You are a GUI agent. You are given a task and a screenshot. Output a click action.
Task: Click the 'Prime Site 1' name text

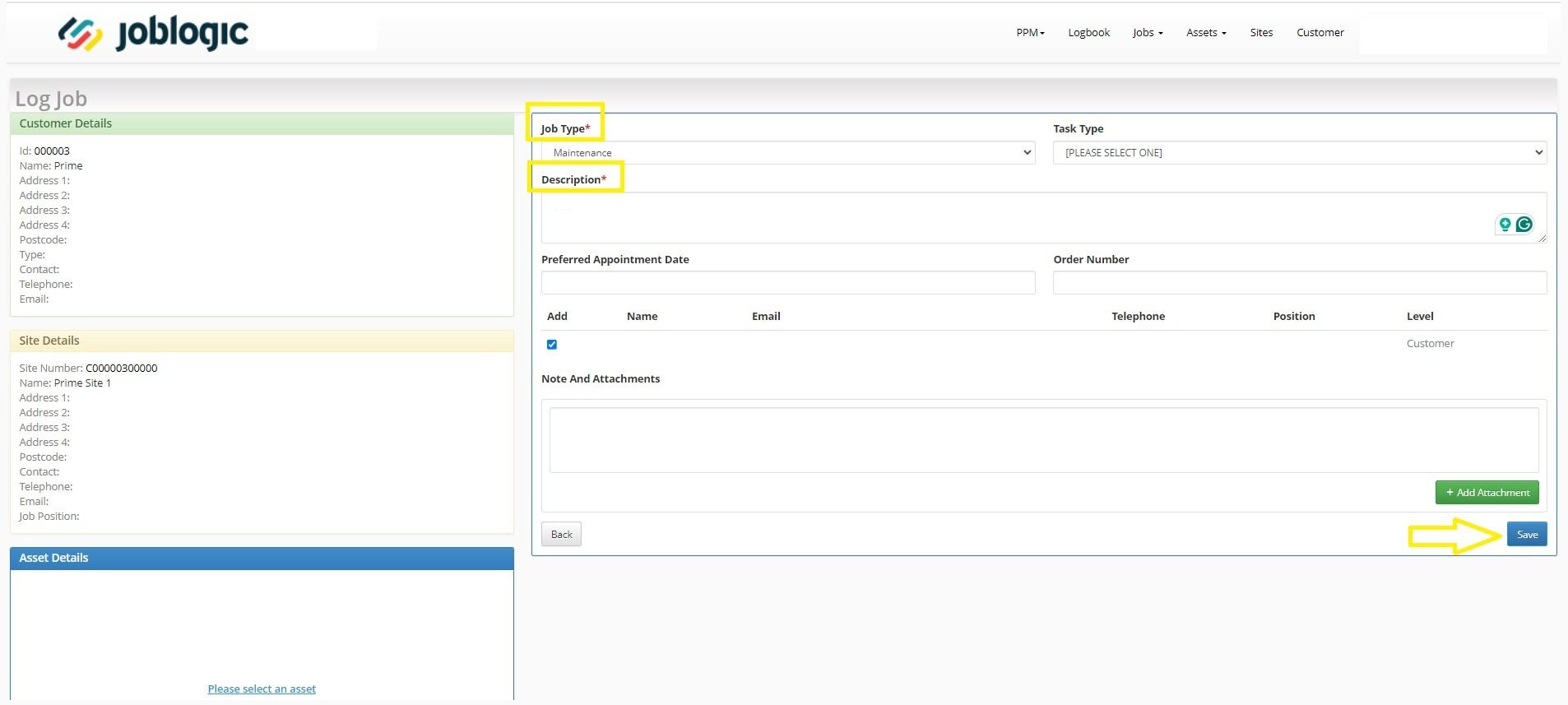82,383
